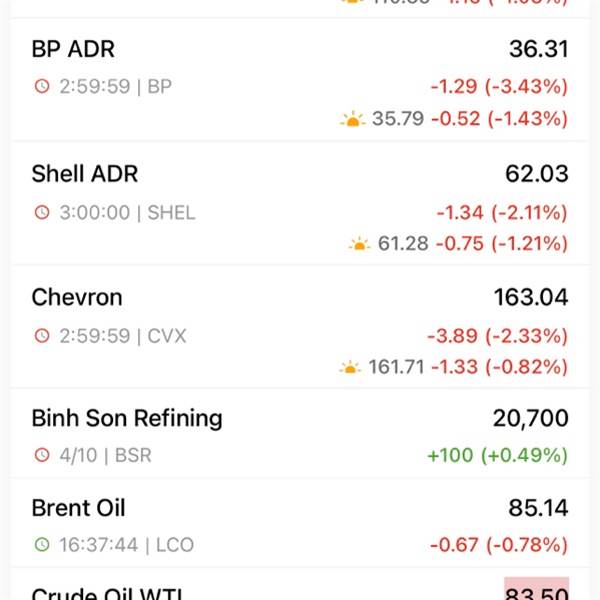
Task: Select the Chevron watchlist row
Action: [300, 328]
